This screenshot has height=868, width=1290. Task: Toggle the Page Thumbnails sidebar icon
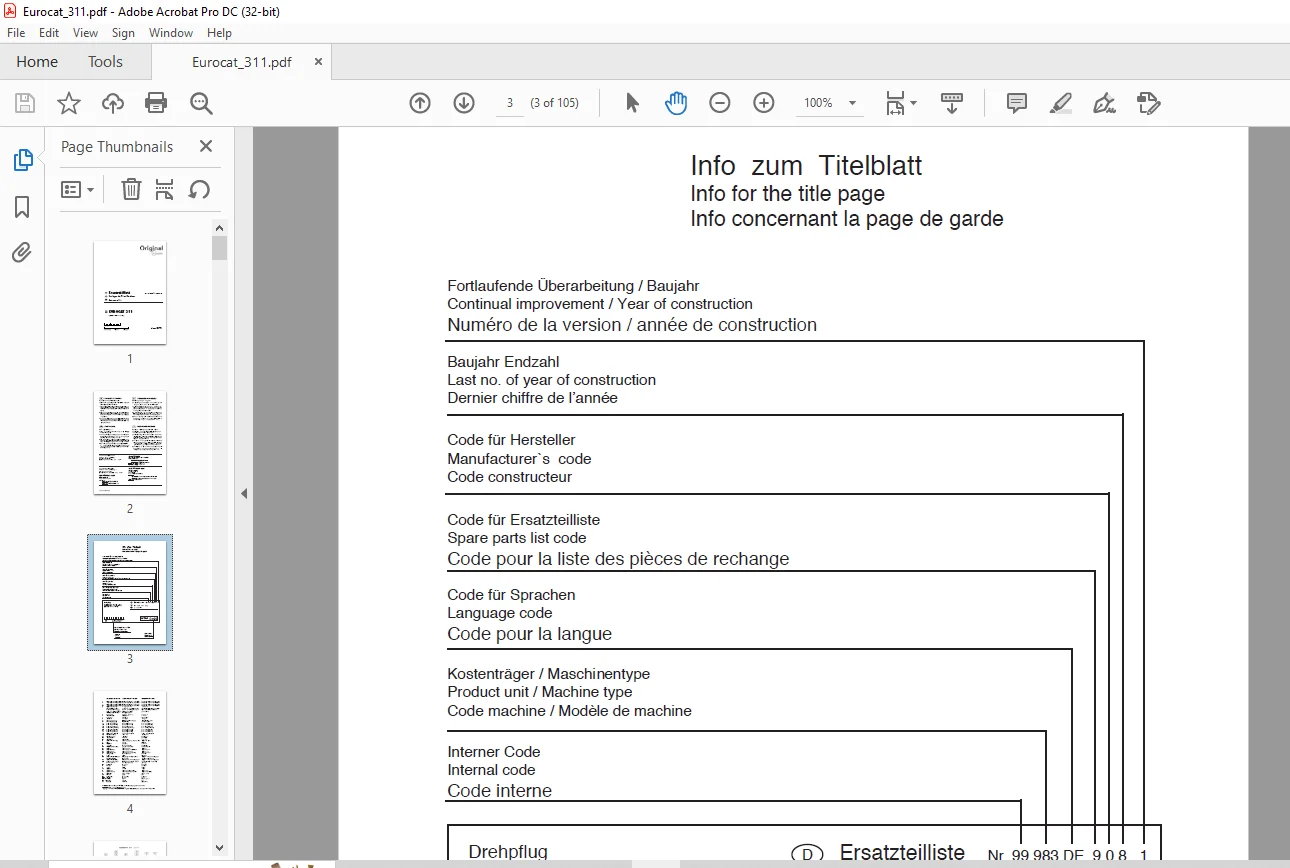pyautogui.click(x=22, y=160)
